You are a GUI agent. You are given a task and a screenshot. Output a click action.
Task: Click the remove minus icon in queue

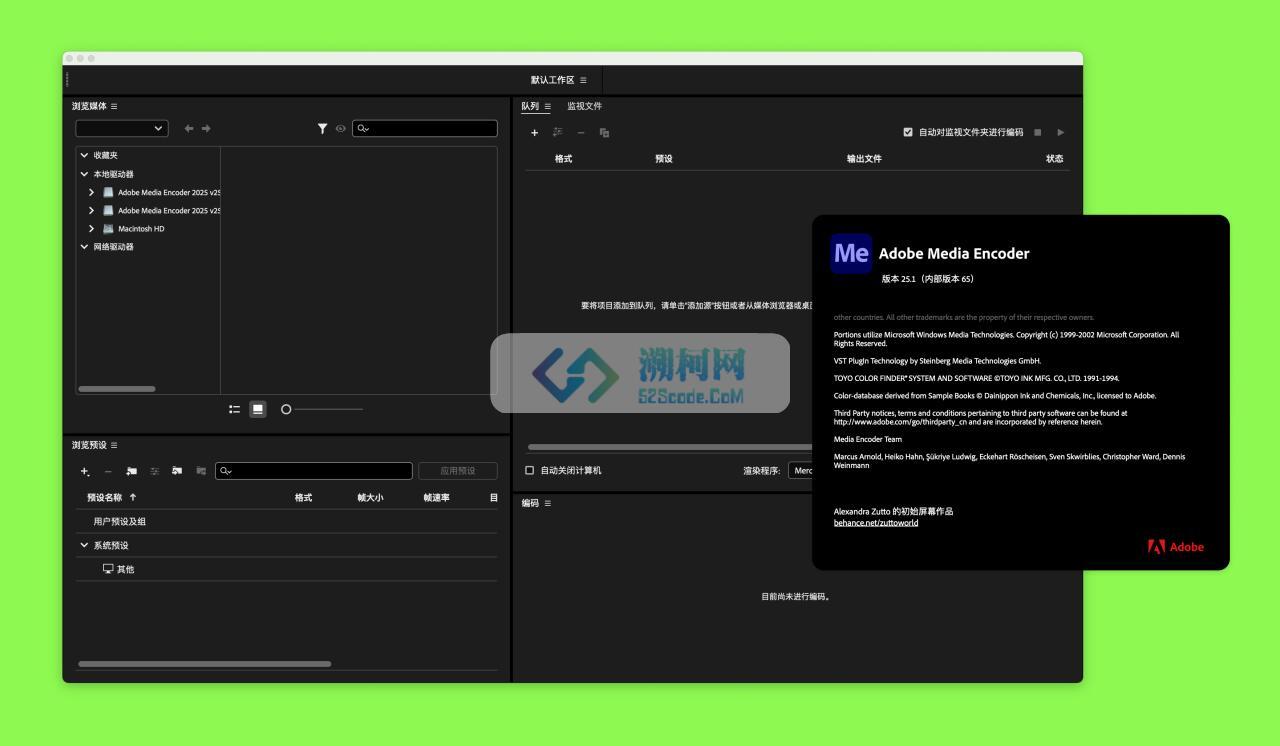(581, 132)
